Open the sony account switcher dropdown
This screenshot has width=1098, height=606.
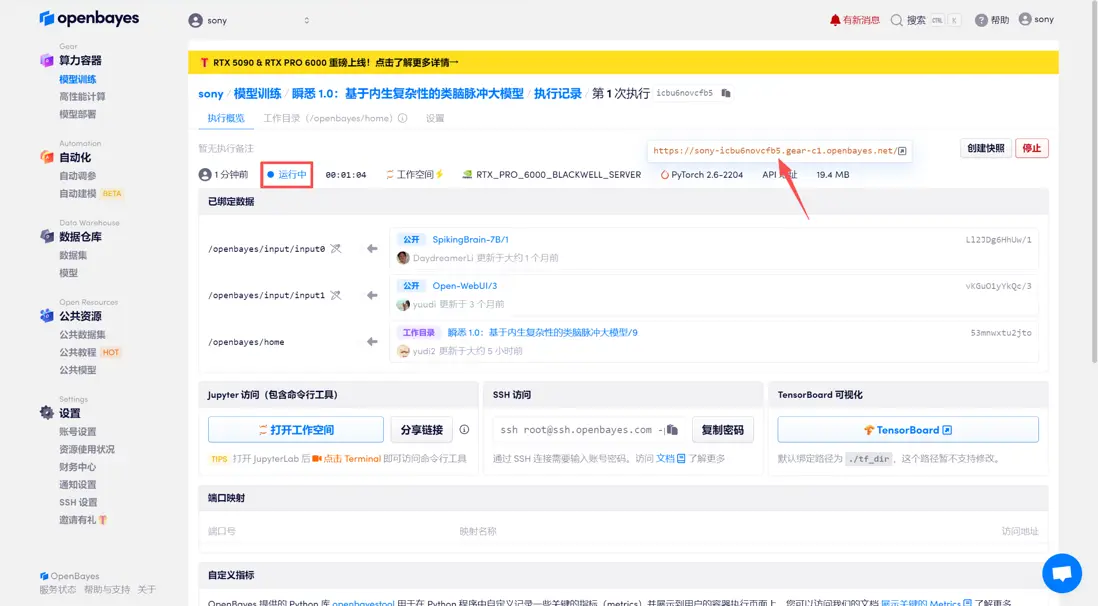pos(249,20)
